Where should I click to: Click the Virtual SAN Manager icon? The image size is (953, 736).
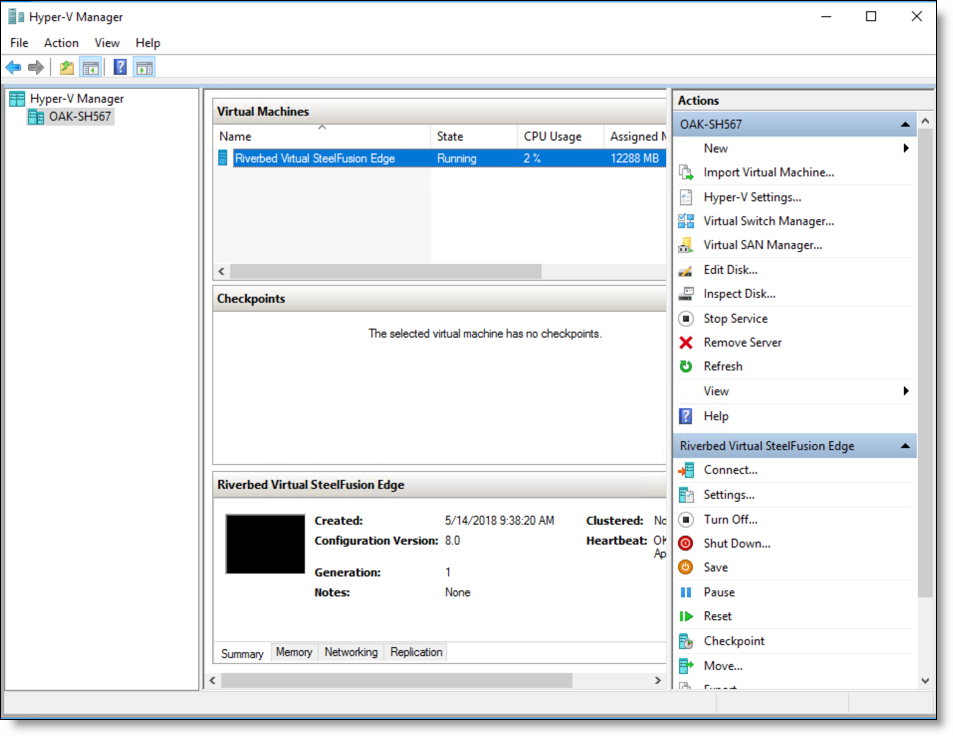pos(686,245)
